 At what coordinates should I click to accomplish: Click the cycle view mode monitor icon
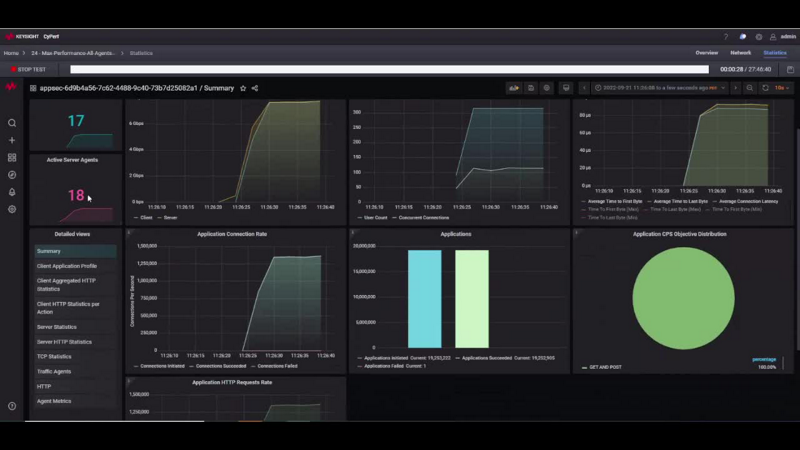pyautogui.click(x=566, y=88)
